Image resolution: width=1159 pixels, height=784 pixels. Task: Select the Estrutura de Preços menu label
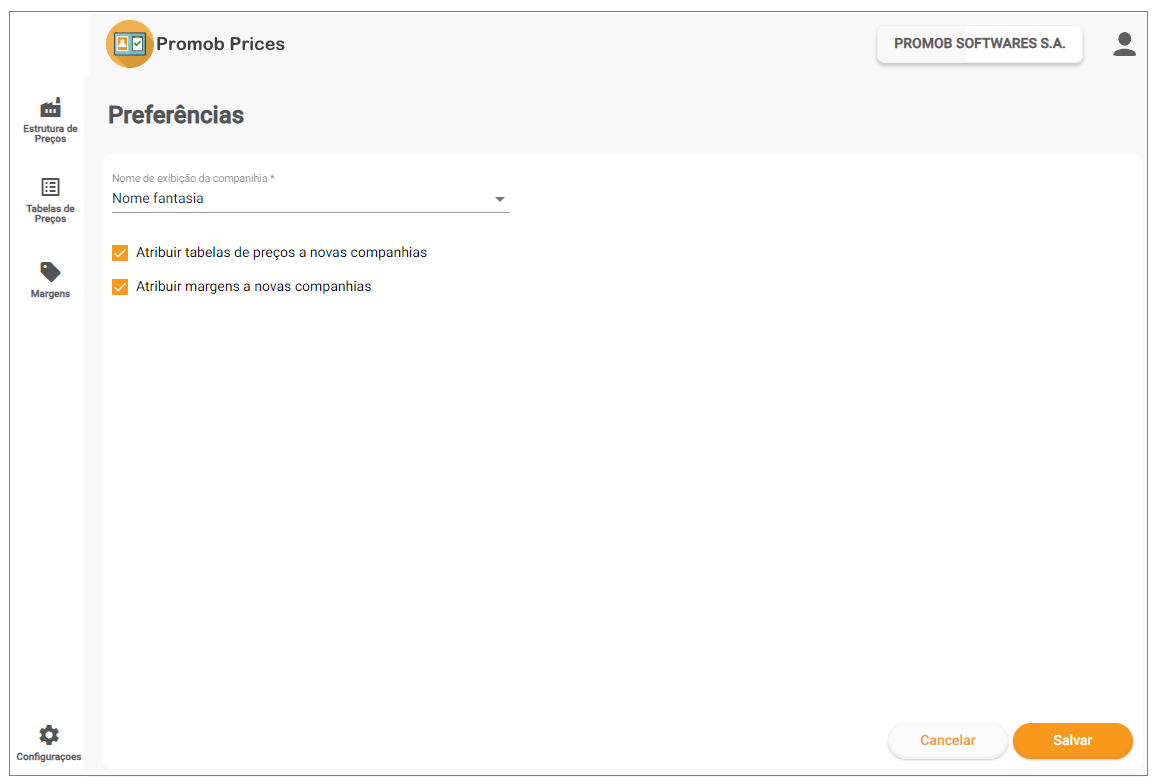(50, 134)
